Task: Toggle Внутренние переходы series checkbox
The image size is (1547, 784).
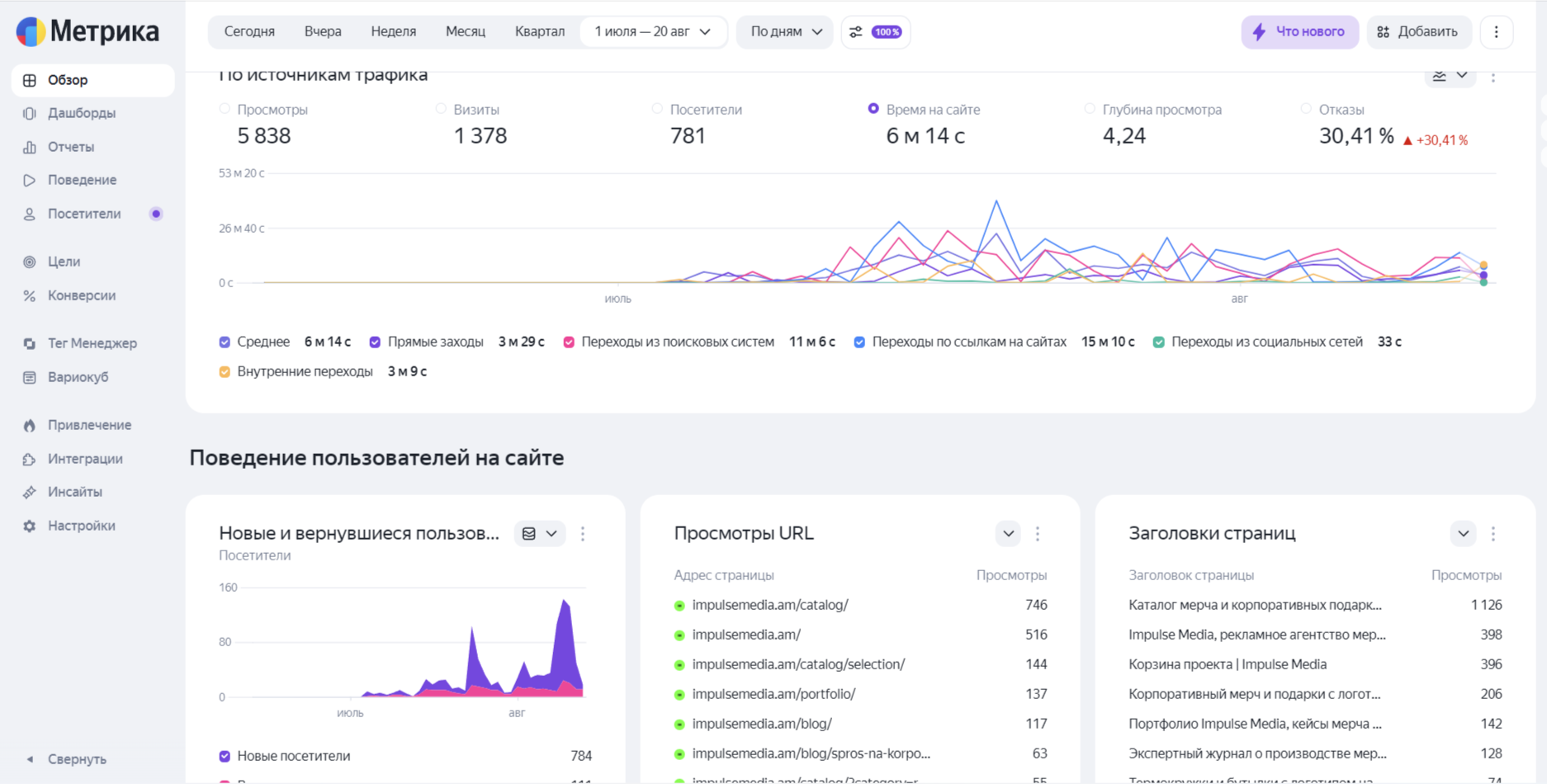Action: click(x=225, y=371)
